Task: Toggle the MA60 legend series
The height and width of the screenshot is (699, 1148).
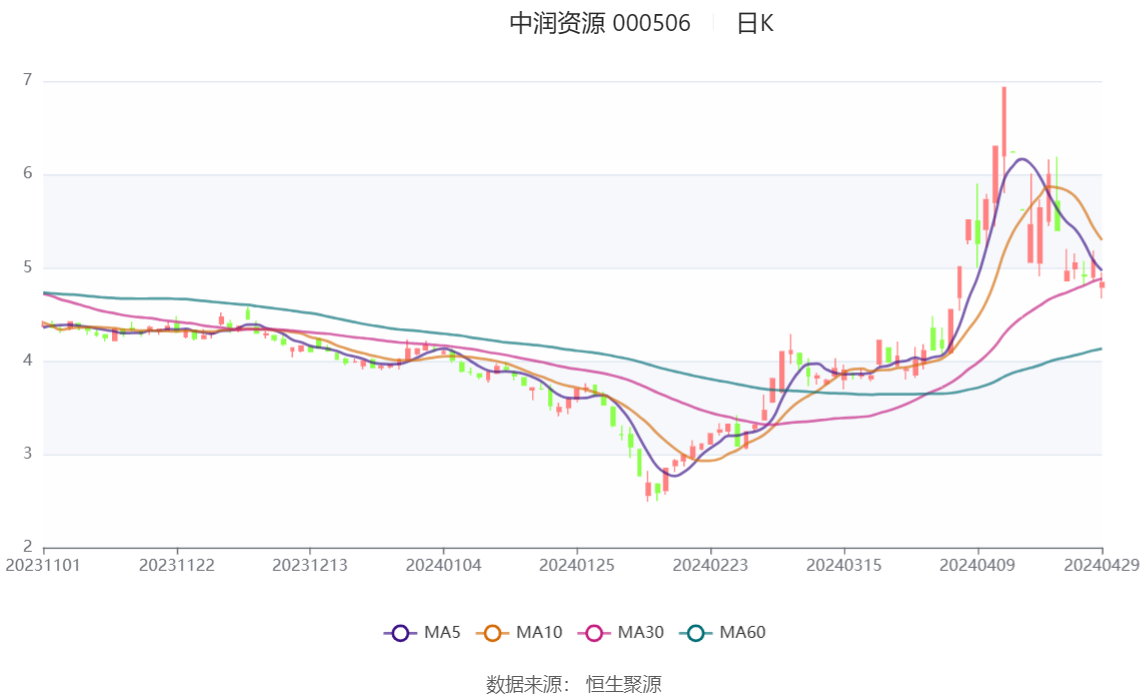Action: (723, 632)
